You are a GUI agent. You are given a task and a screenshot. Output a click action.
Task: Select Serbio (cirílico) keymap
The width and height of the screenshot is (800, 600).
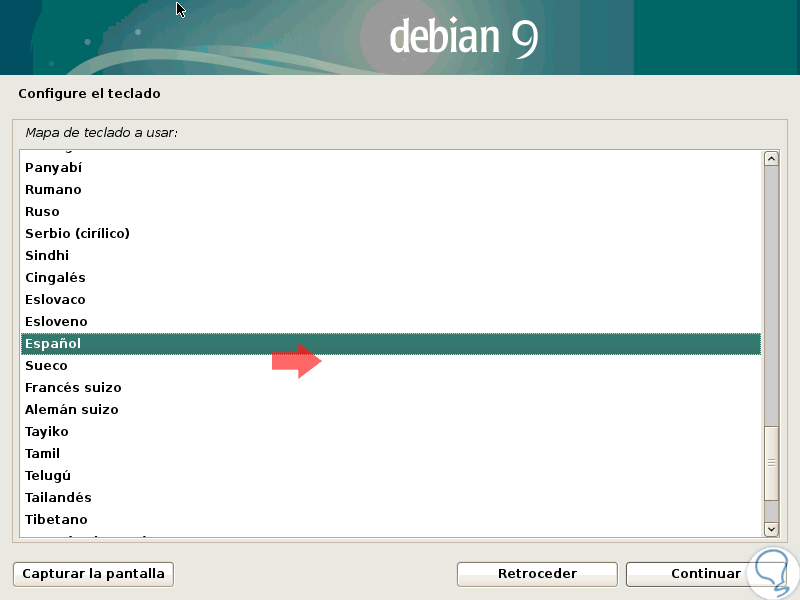tap(391, 234)
